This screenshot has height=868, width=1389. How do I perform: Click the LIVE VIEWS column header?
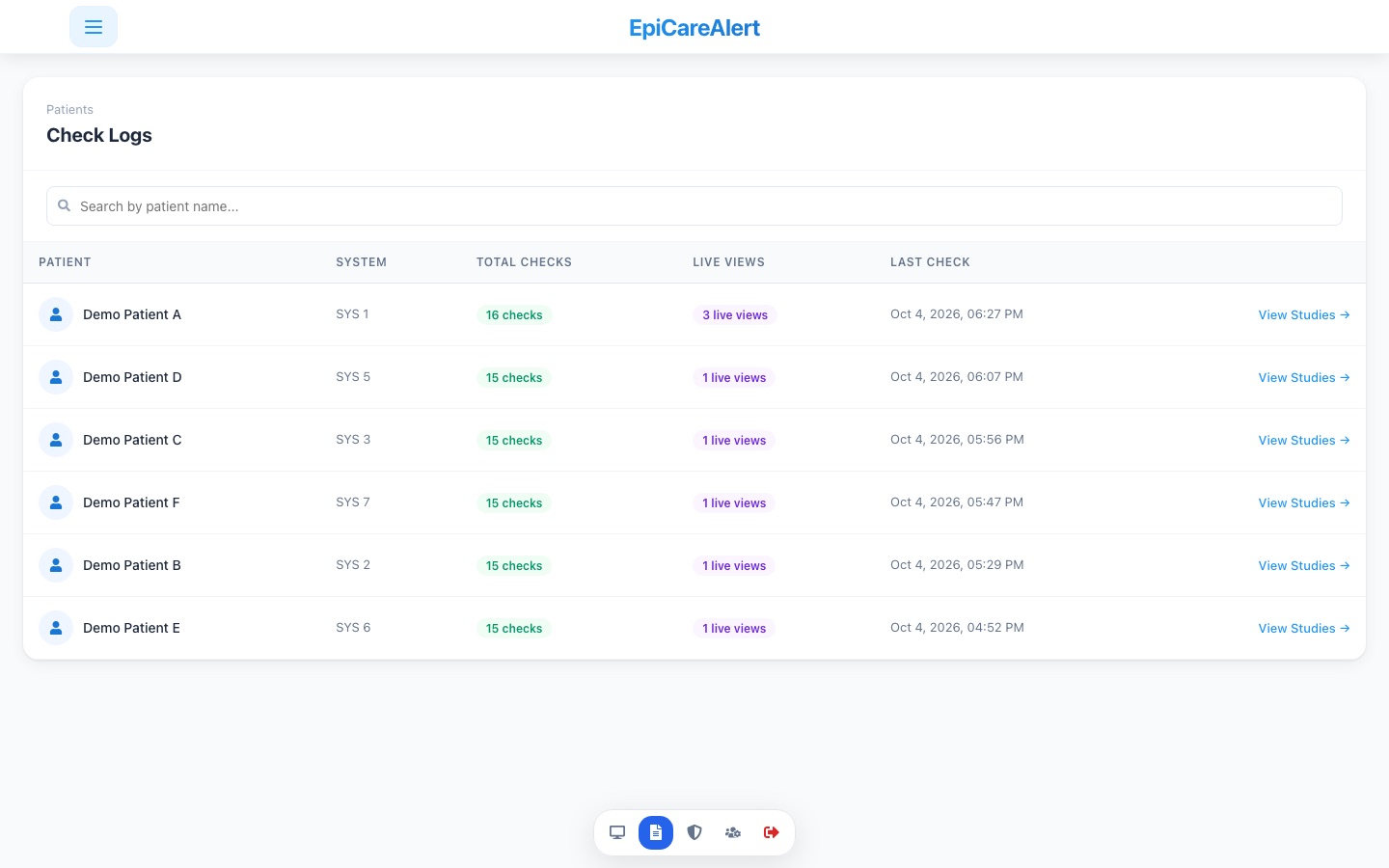pos(728,262)
